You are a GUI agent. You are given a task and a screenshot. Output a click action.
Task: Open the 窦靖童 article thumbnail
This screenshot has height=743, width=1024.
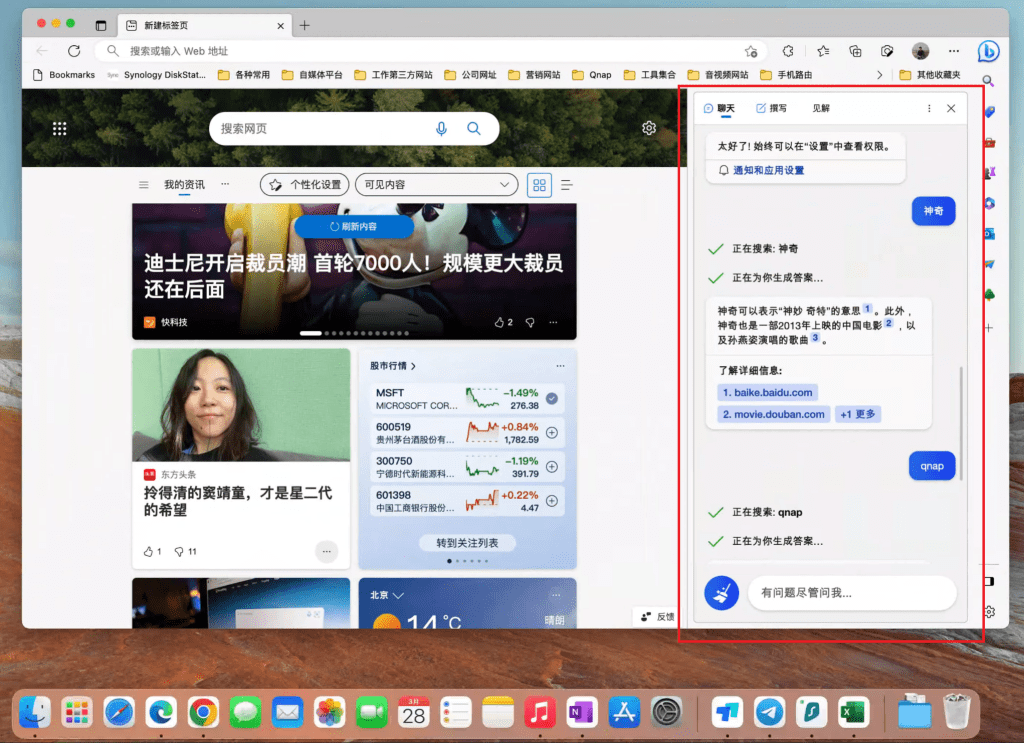pyautogui.click(x=241, y=405)
